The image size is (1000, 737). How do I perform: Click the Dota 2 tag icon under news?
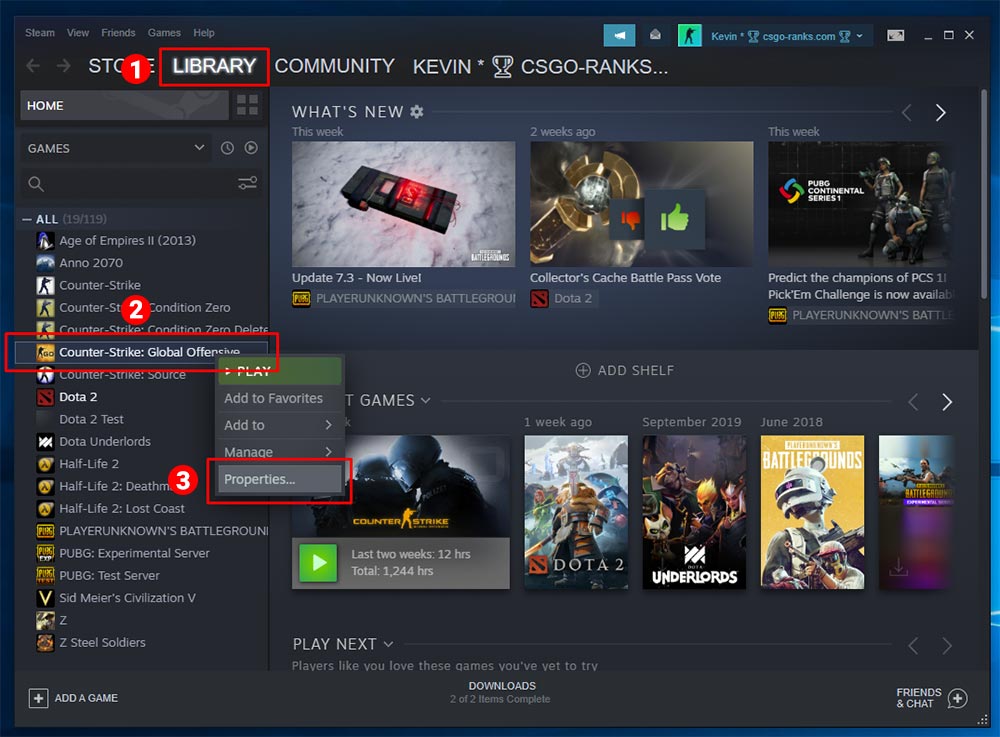click(539, 298)
